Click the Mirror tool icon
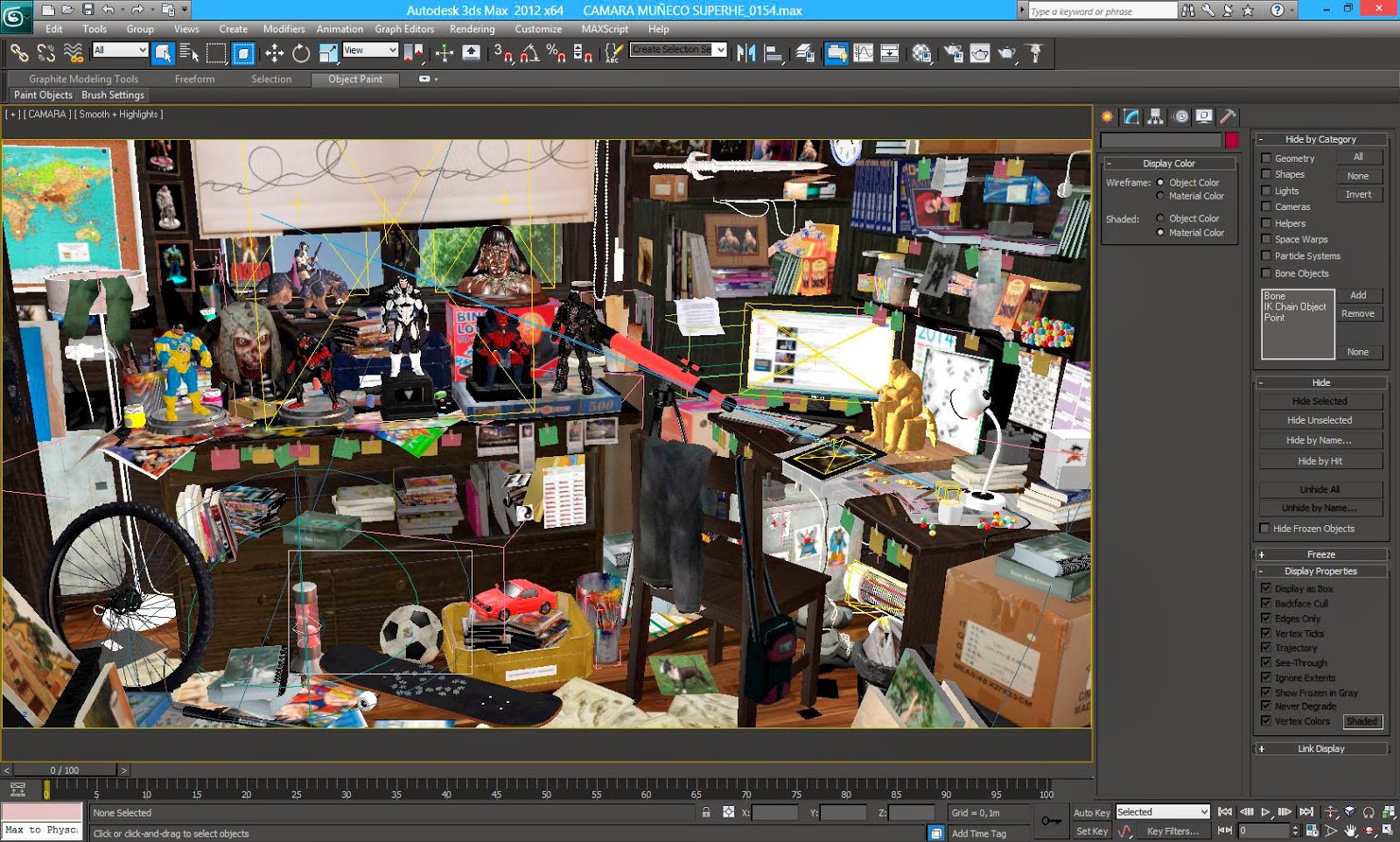1400x842 pixels. [x=745, y=53]
